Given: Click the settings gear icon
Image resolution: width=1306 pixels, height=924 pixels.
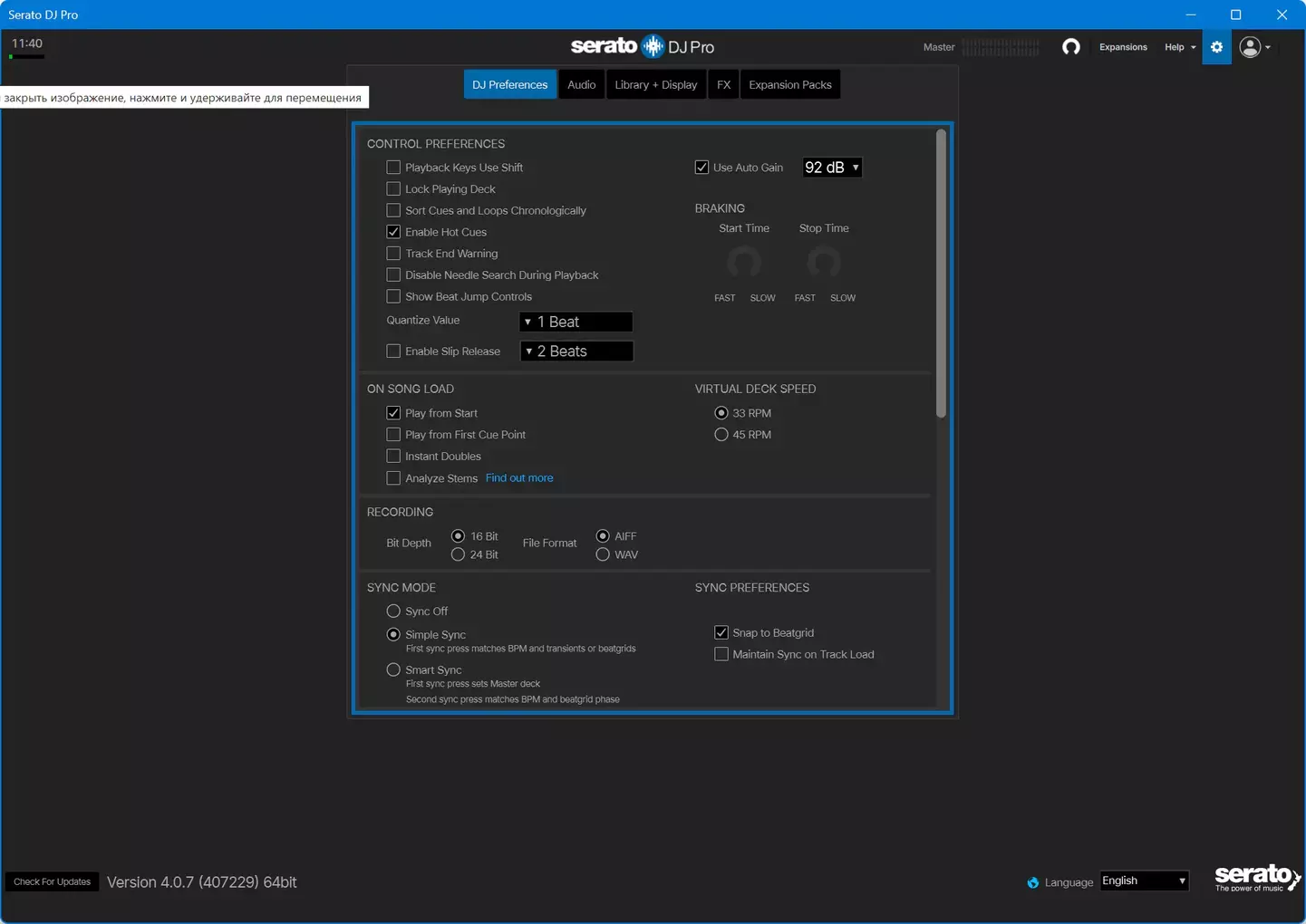Looking at the screenshot, I should 1216,47.
